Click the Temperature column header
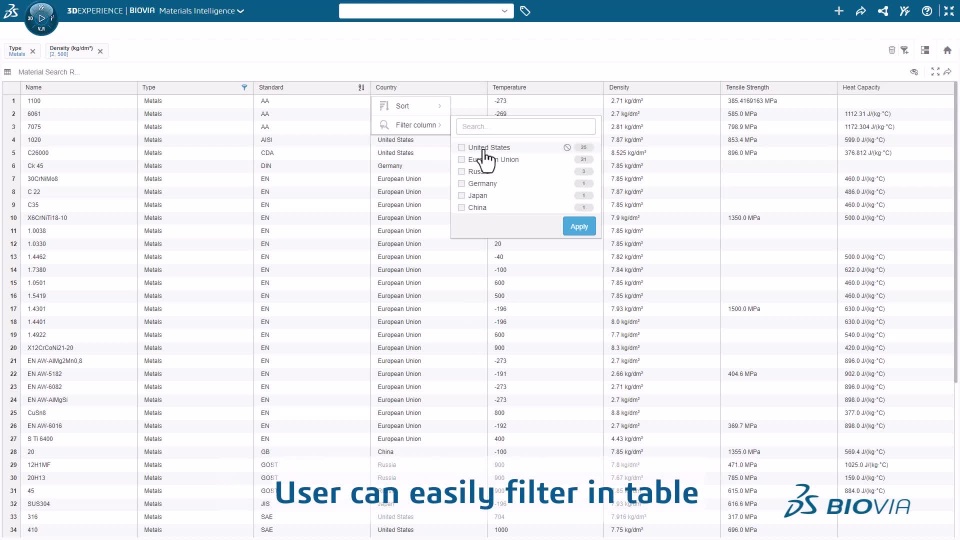This screenshot has width=960, height=540. coord(545,88)
